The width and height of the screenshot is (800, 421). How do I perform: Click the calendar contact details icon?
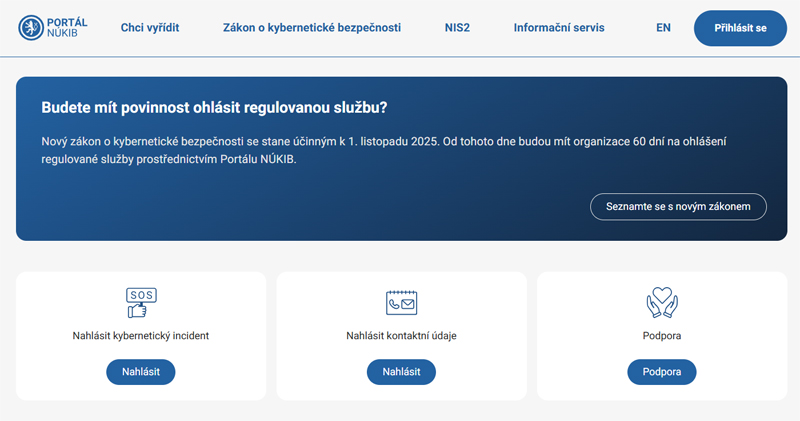[x=402, y=303]
